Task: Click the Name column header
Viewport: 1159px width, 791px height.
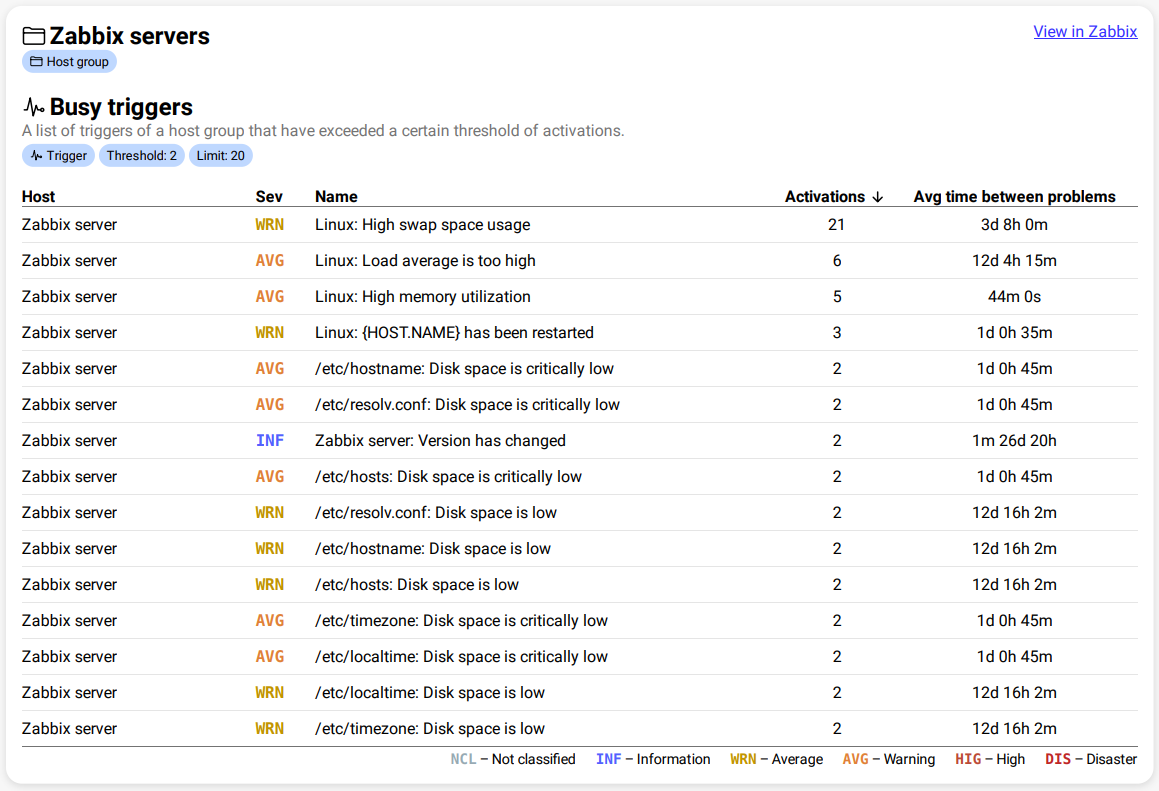Action: (336, 197)
